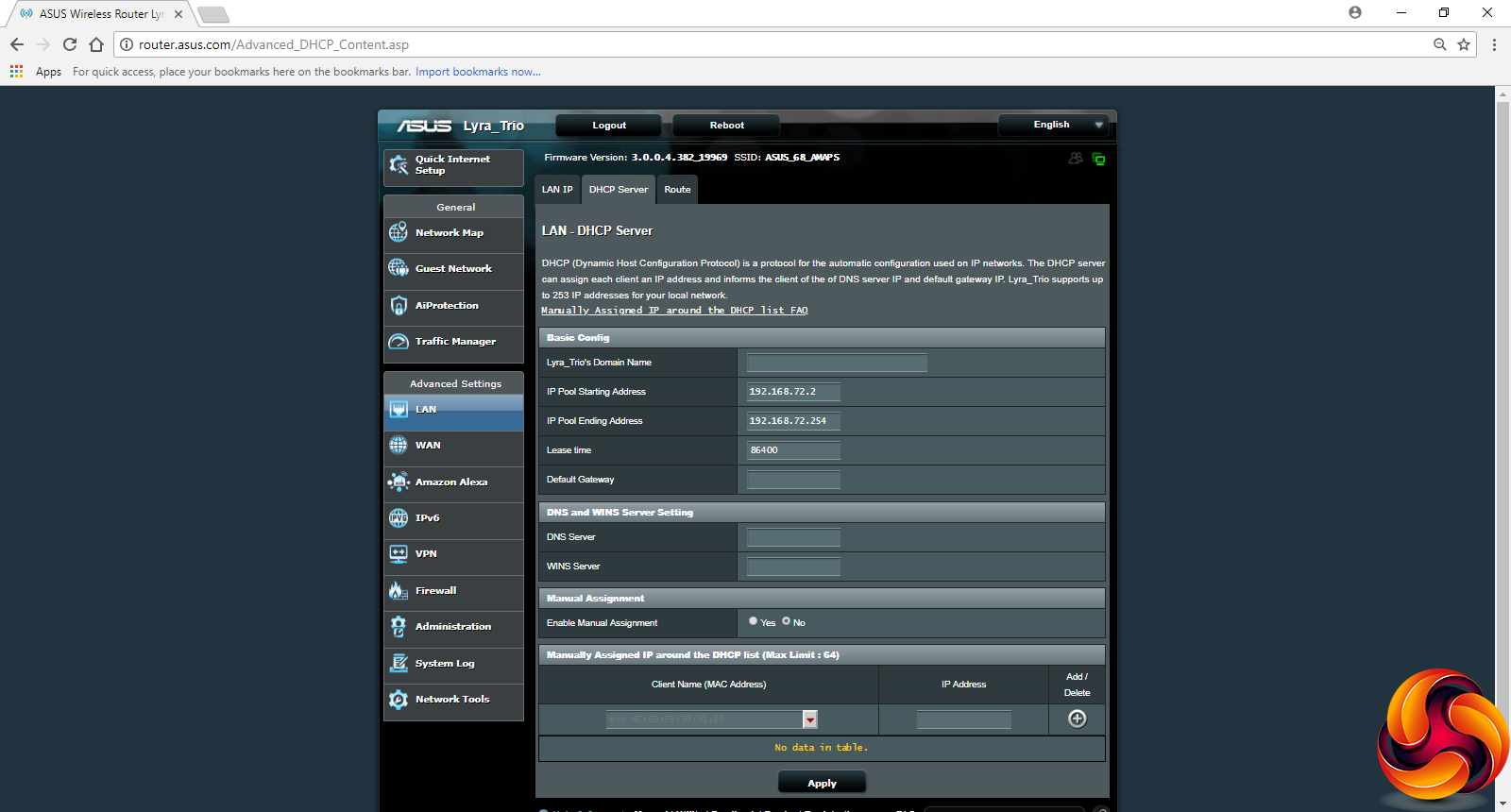Switch to the Route tab
1511x812 pixels.
pos(677,190)
